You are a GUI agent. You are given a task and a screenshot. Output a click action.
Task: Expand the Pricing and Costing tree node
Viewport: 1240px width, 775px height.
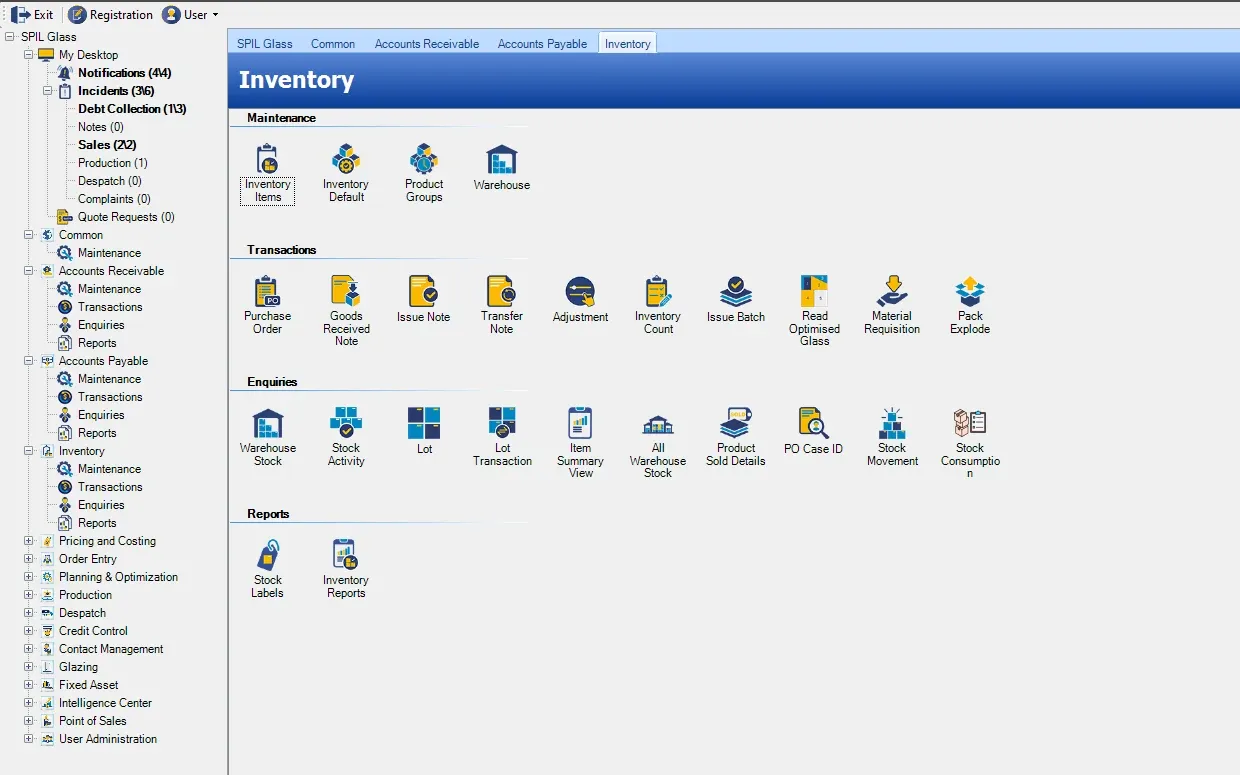[x=29, y=541]
